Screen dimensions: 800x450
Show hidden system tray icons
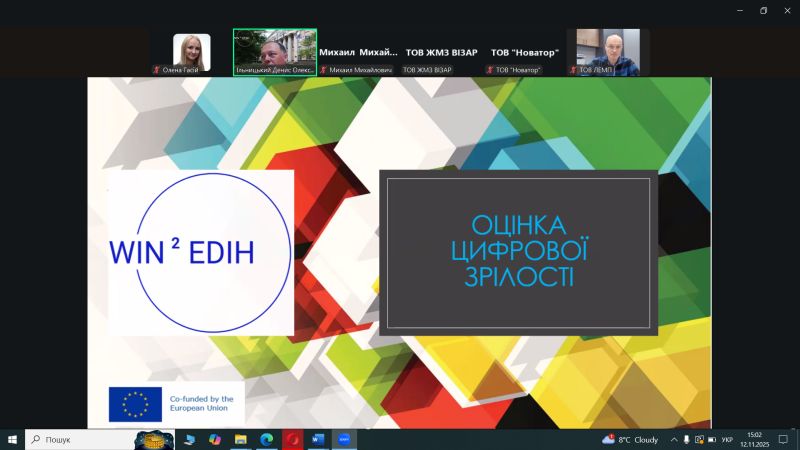tap(673, 439)
